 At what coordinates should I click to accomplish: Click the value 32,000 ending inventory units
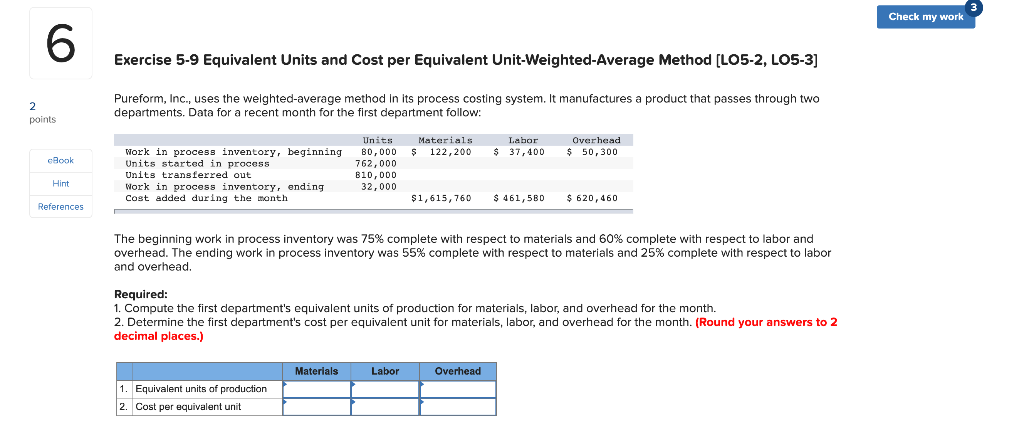click(x=379, y=187)
